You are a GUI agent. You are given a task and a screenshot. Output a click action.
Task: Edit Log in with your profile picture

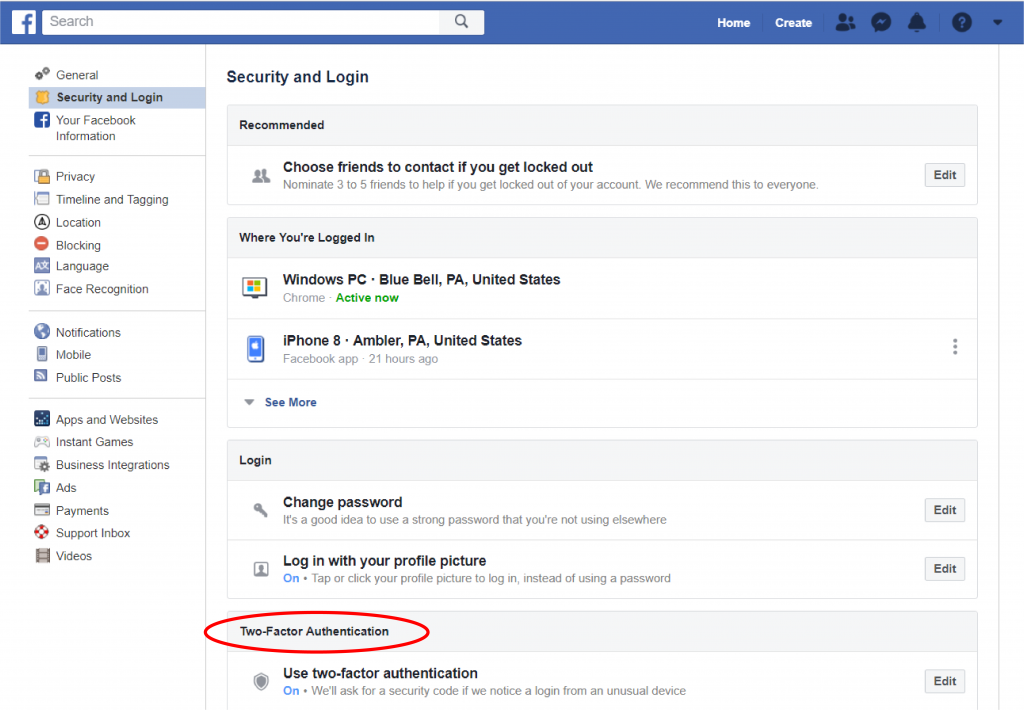pos(944,569)
